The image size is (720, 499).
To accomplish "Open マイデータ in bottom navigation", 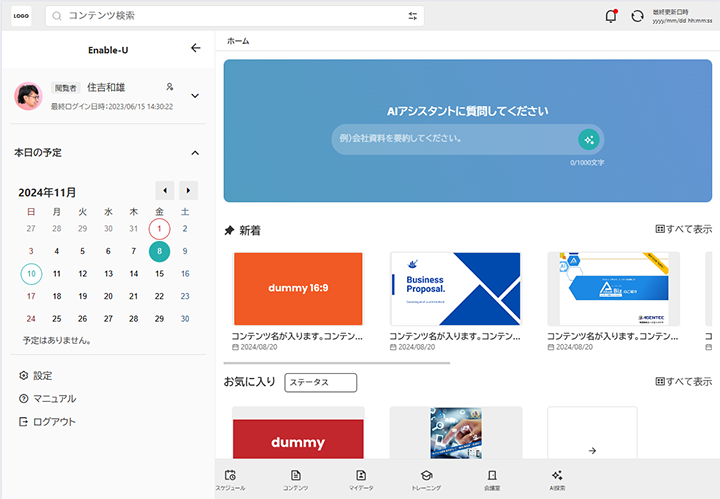I will click(361, 480).
